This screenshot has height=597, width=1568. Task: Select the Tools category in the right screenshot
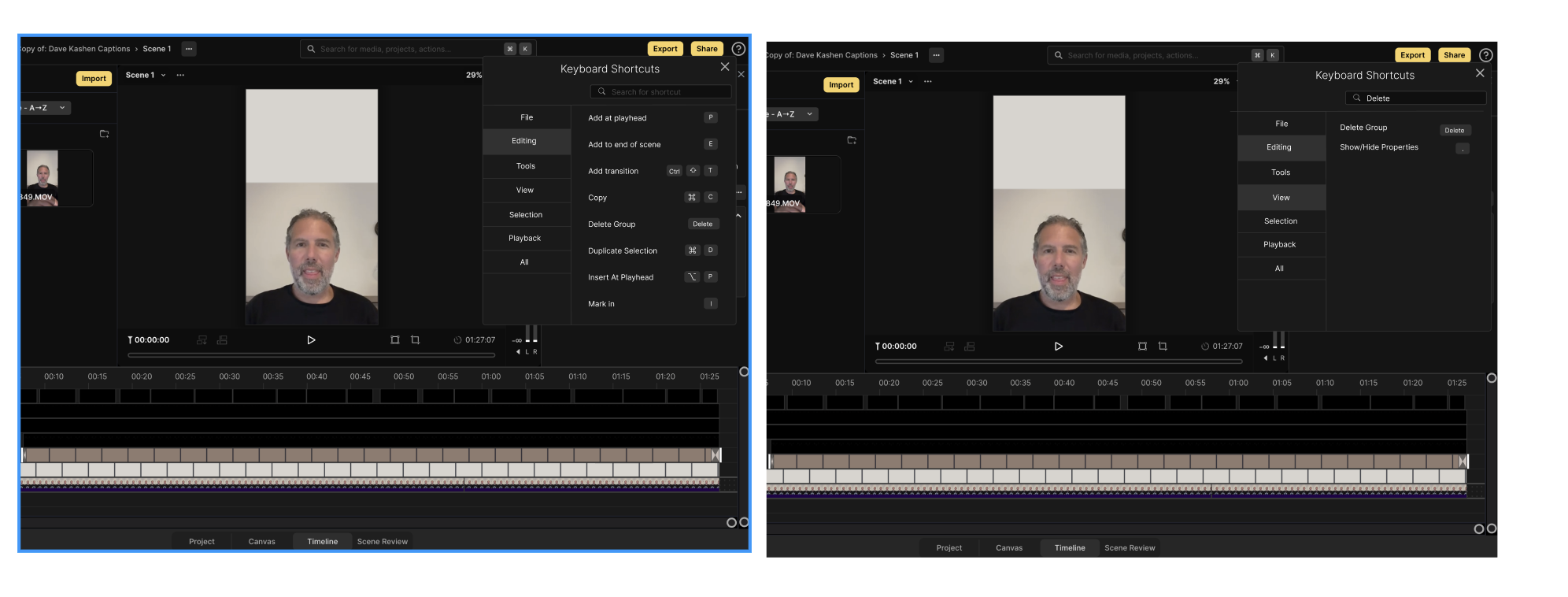click(1280, 172)
